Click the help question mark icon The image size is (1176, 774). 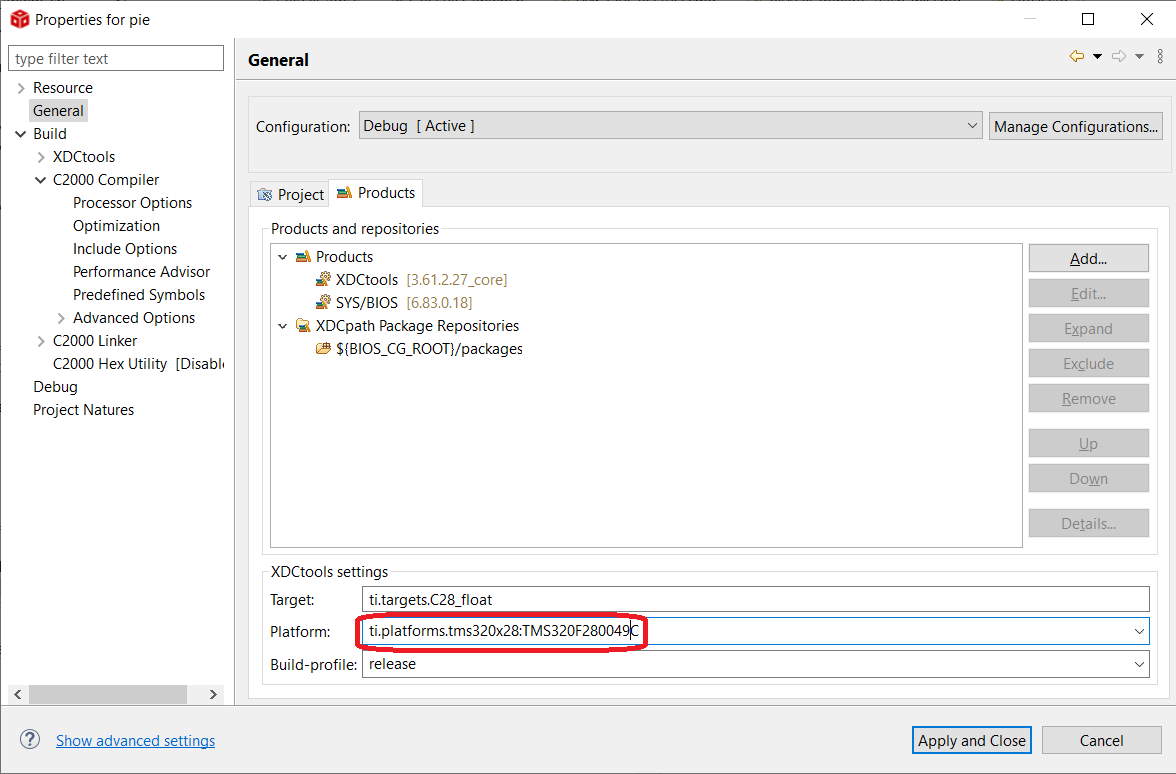(30, 740)
